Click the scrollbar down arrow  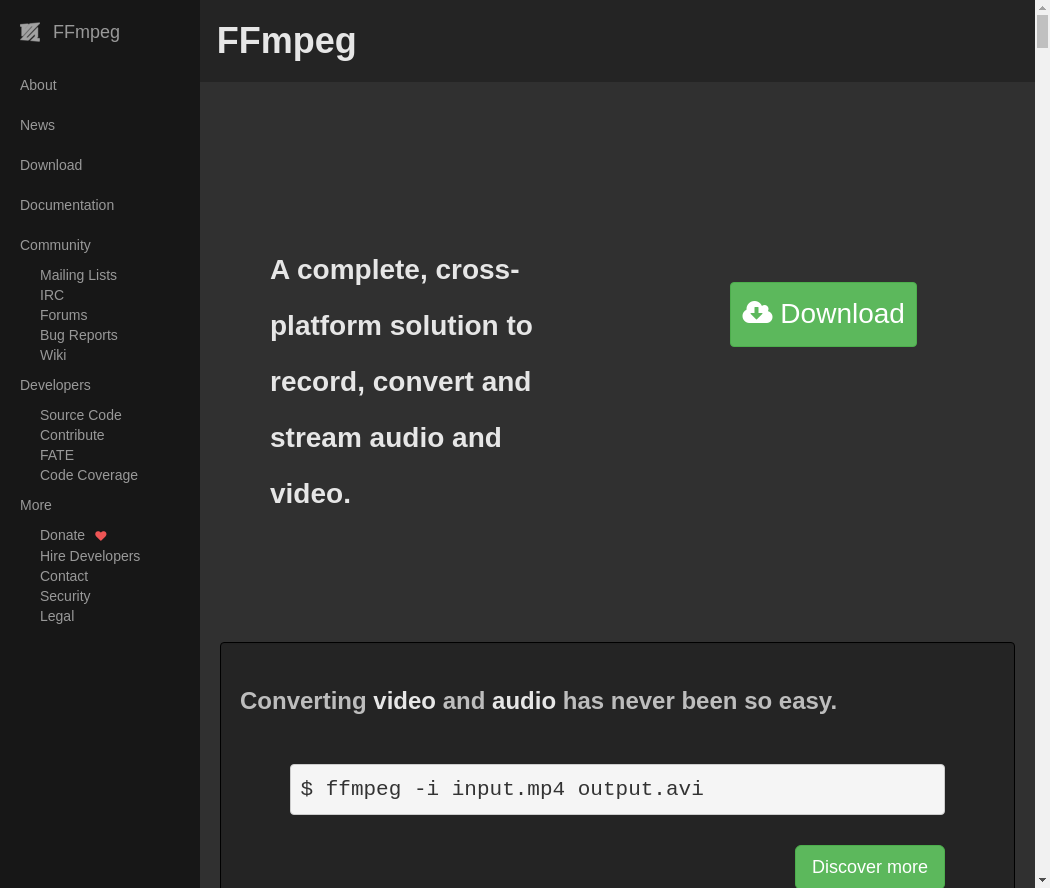pyautogui.click(x=1043, y=881)
